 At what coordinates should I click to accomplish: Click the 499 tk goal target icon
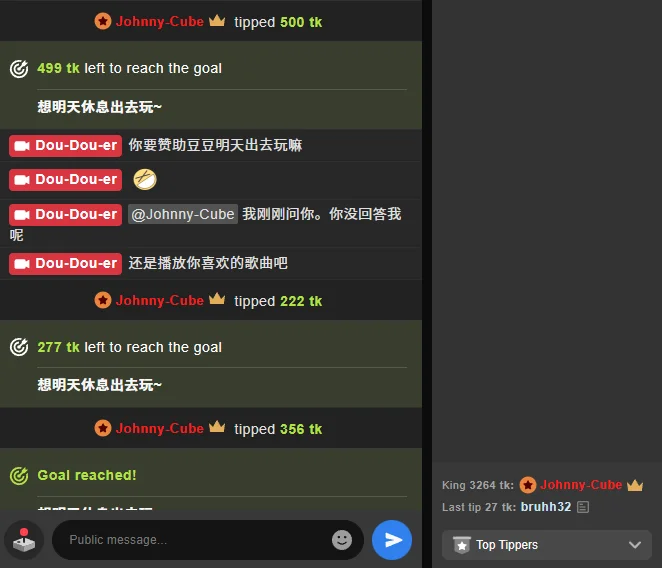point(19,68)
